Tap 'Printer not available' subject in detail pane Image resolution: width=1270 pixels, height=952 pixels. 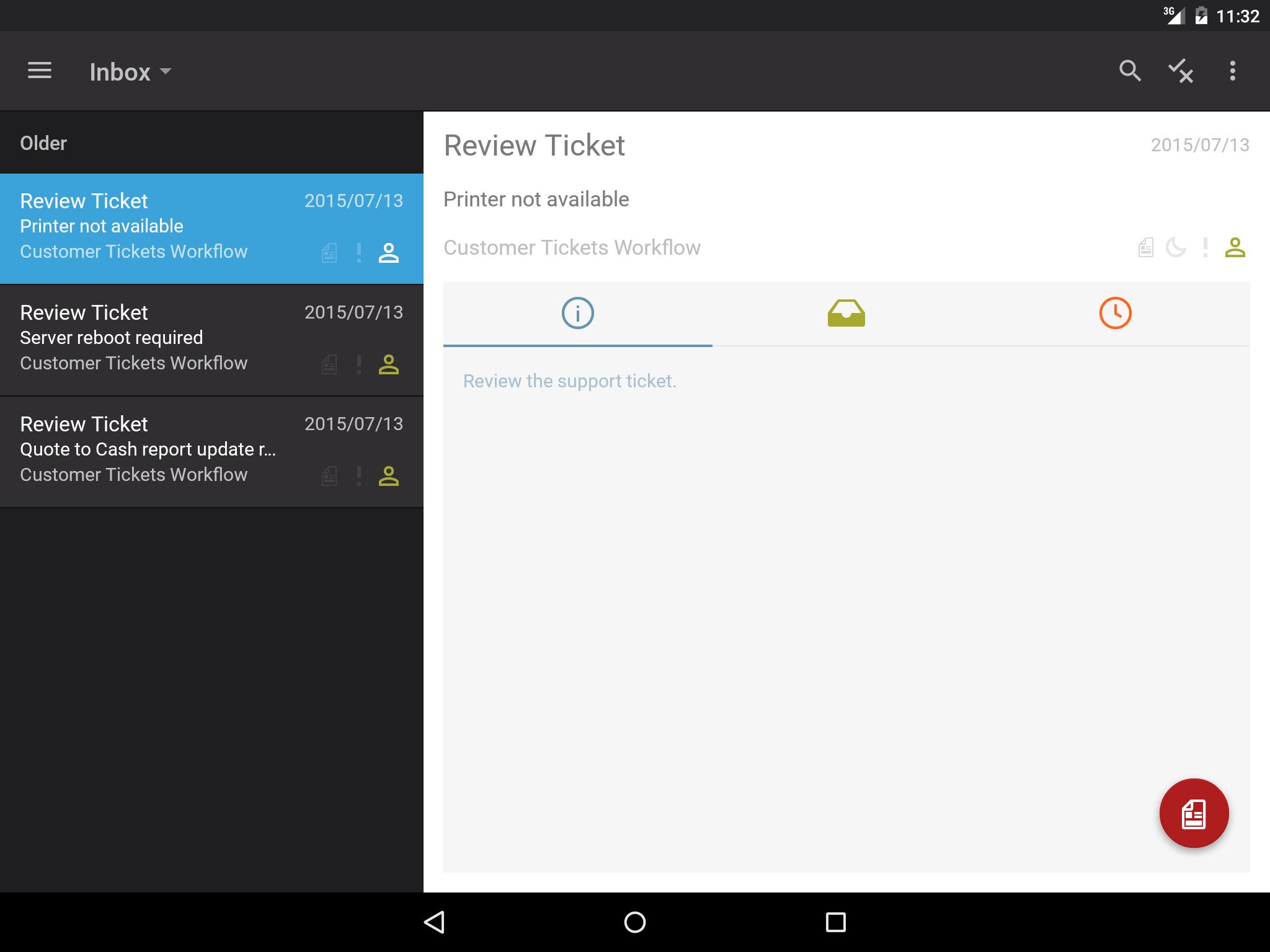[536, 200]
